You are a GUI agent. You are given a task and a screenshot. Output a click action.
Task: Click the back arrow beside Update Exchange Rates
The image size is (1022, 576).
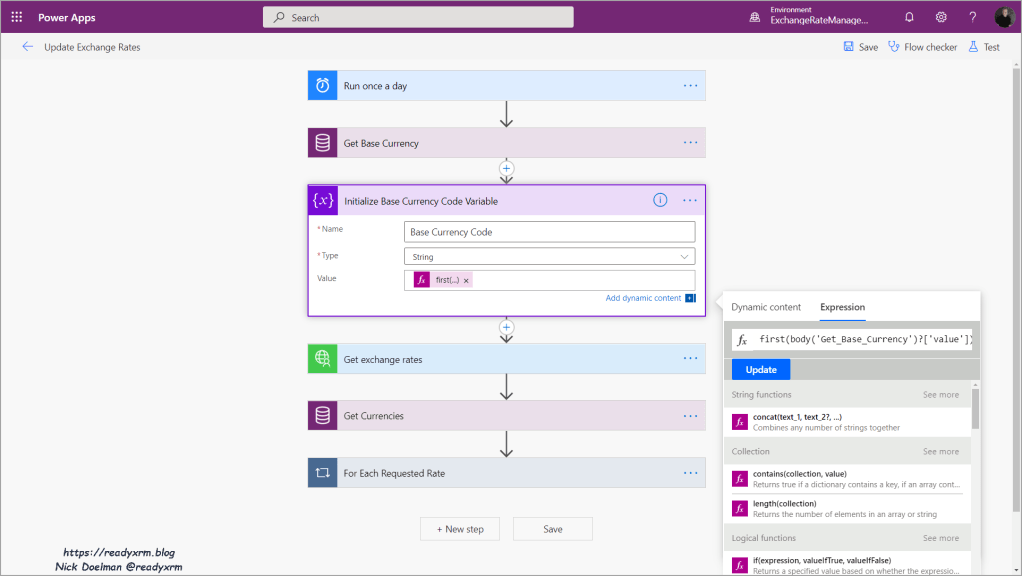tap(27, 47)
